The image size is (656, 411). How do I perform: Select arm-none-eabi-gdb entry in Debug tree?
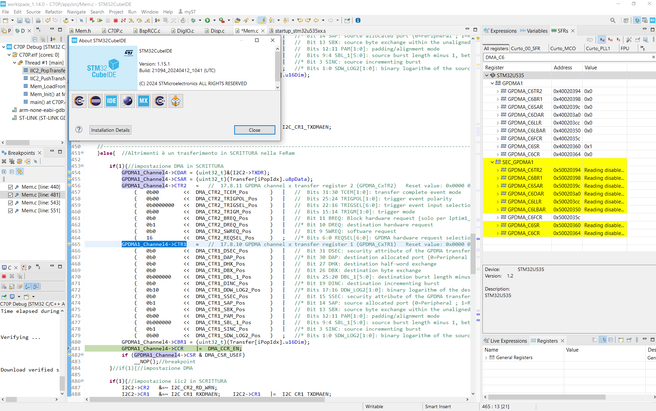pyautogui.click(x=38, y=110)
